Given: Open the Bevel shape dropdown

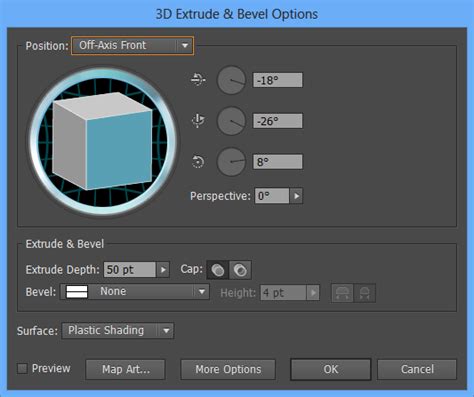Looking at the screenshot, I should point(135,292).
